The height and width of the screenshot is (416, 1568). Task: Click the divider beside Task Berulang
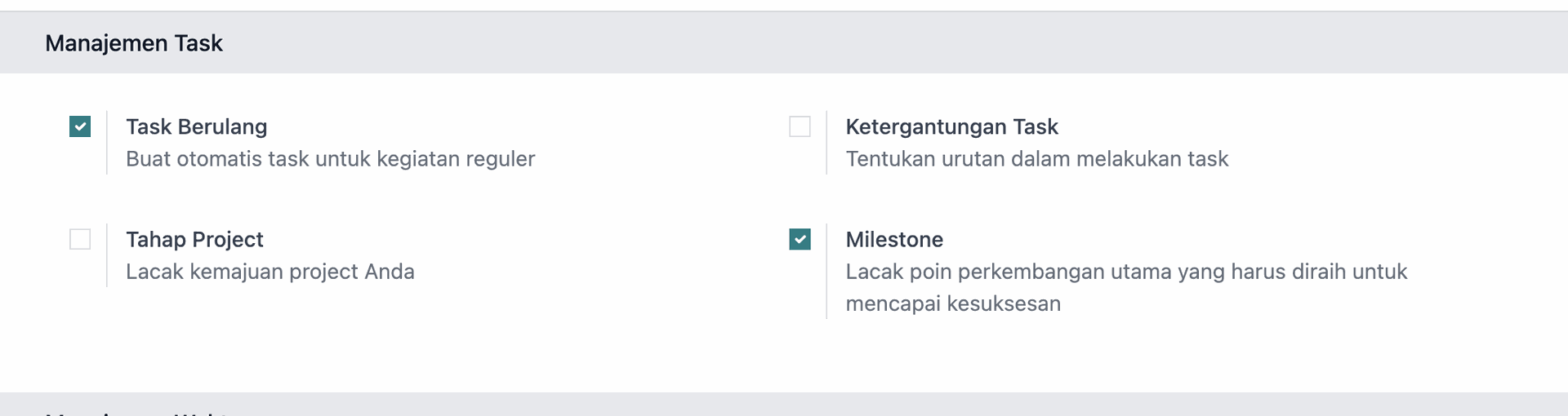107,143
